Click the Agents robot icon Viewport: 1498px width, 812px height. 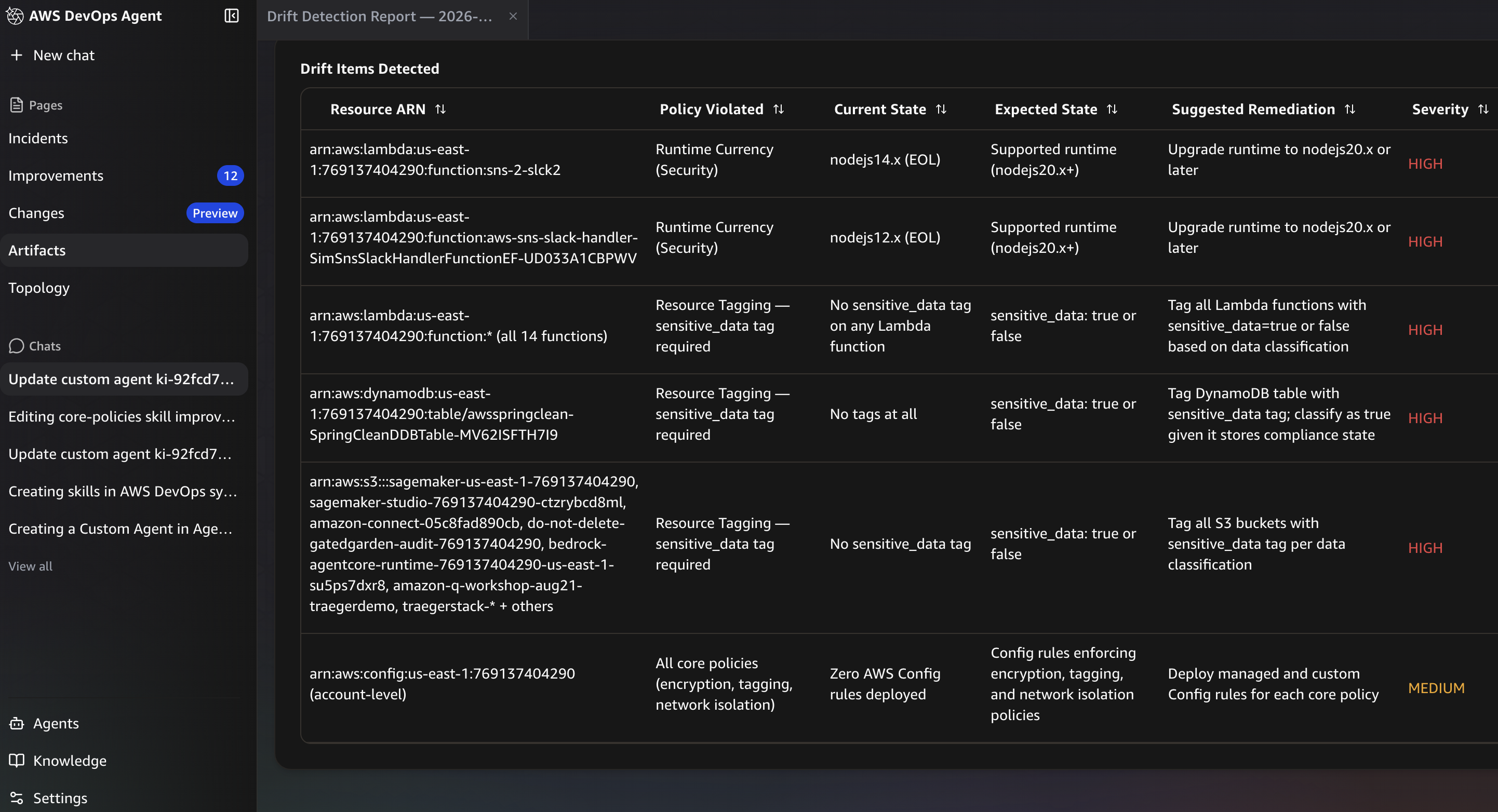point(17,723)
